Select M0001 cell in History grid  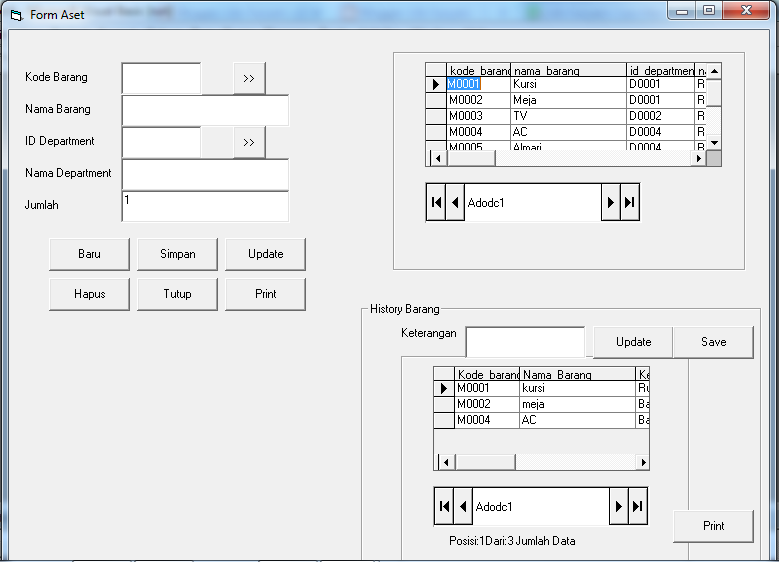pos(486,388)
